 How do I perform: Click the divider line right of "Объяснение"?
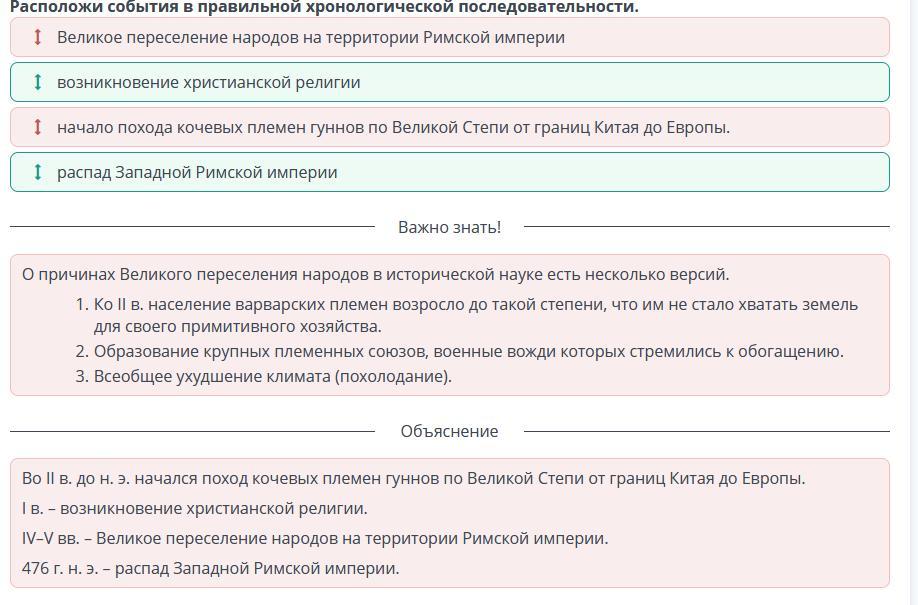coord(706,431)
